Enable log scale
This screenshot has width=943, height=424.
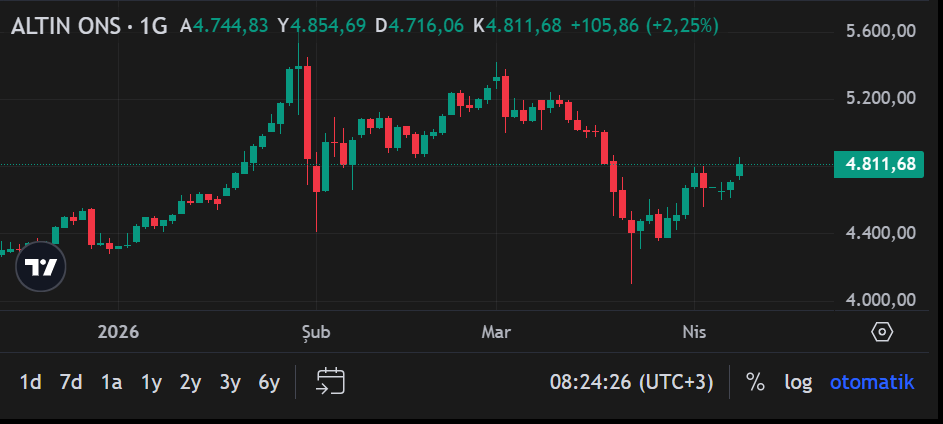(x=798, y=382)
